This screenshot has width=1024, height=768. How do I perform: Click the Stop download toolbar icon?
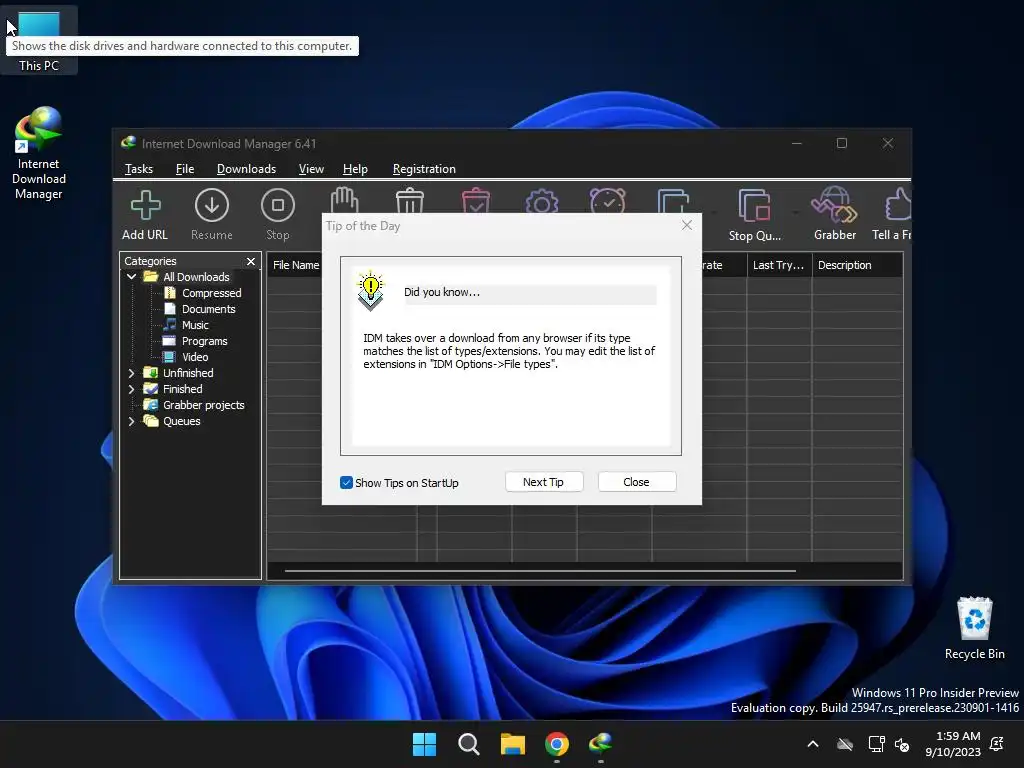tap(278, 205)
